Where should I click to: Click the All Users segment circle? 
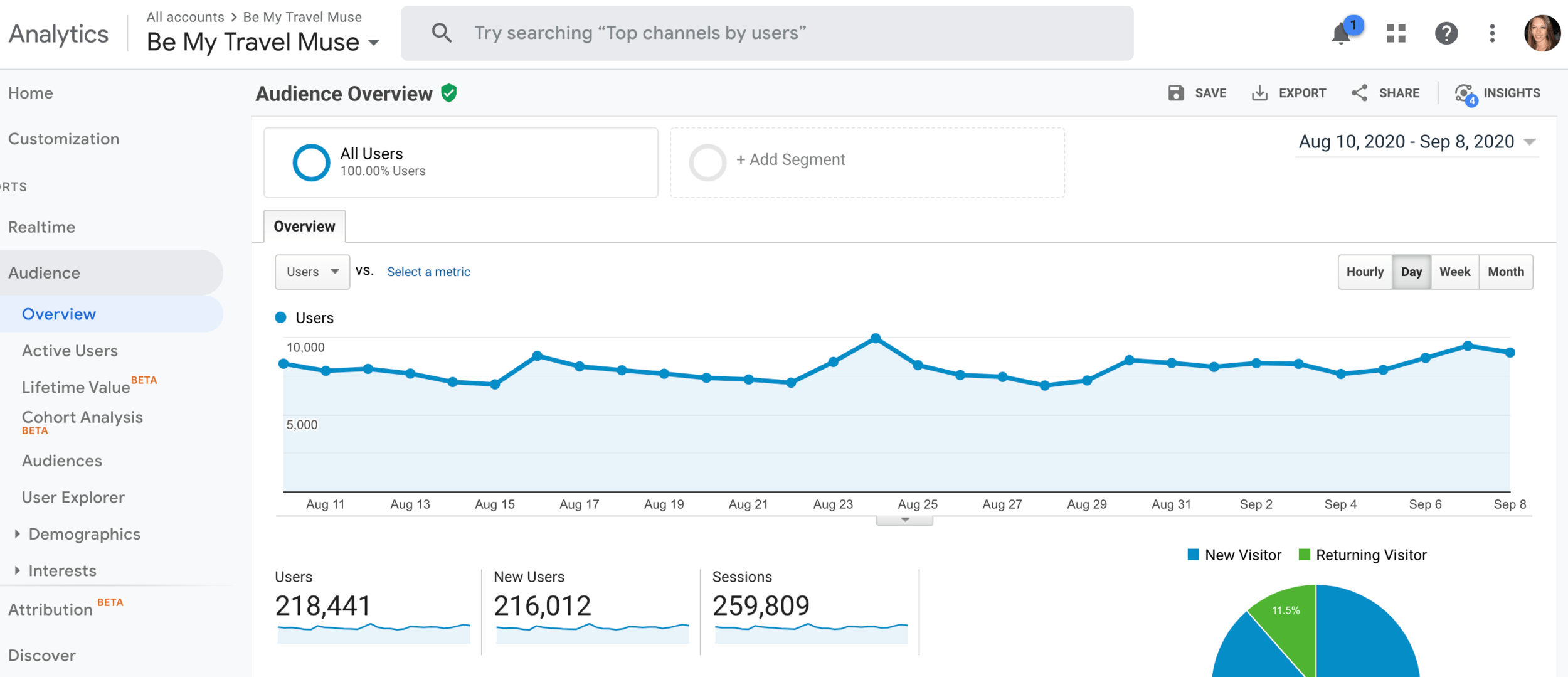(311, 163)
